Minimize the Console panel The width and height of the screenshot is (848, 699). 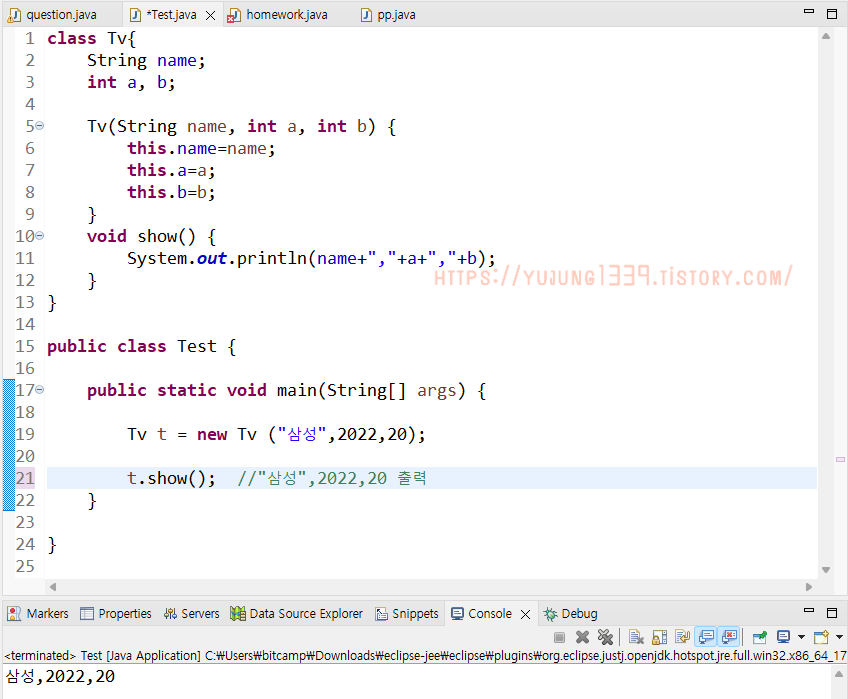click(809, 610)
